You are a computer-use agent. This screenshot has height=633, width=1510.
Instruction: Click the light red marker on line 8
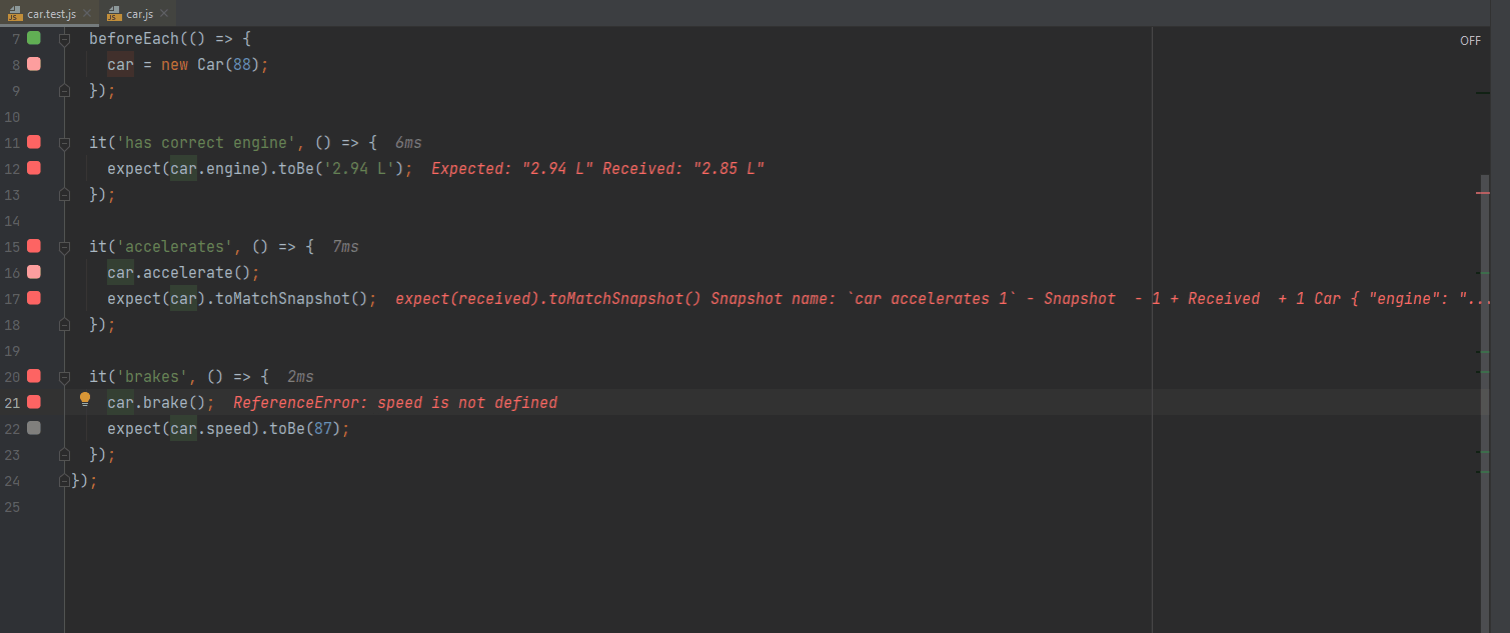[34, 64]
